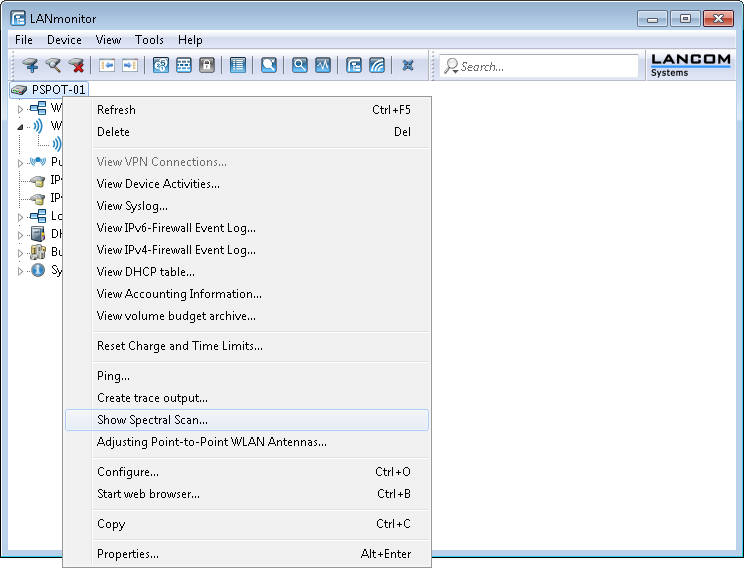Select View Syslog from context menu
The image size is (744, 568).
point(132,206)
